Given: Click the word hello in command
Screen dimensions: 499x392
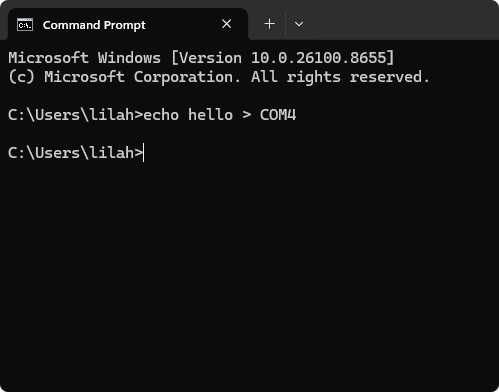Looking at the screenshot, I should [x=210, y=115].
